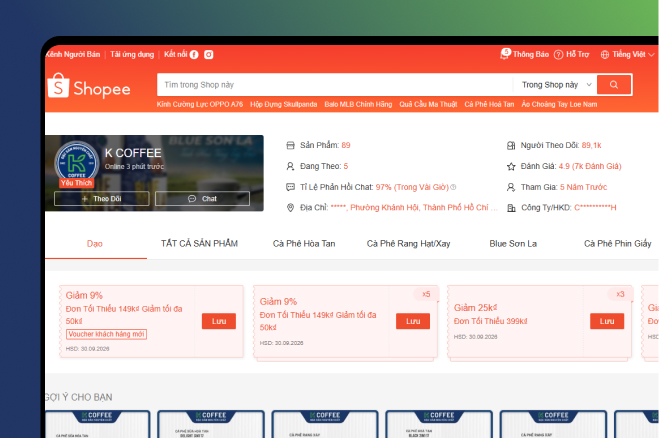Click the Đánh Giá star icon
659x438 pixels.
click(x=511, y=166)
